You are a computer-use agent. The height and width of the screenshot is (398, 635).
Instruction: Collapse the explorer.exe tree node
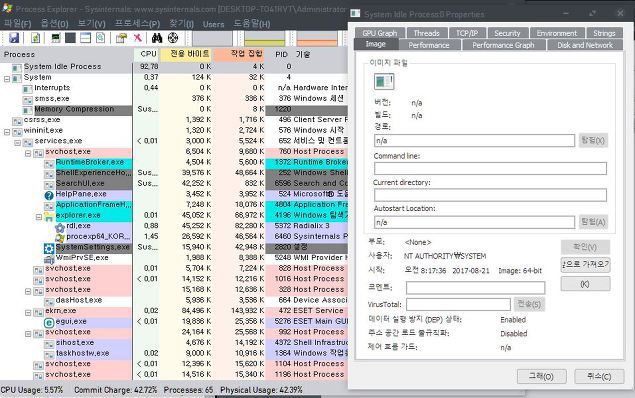(38, 217)
